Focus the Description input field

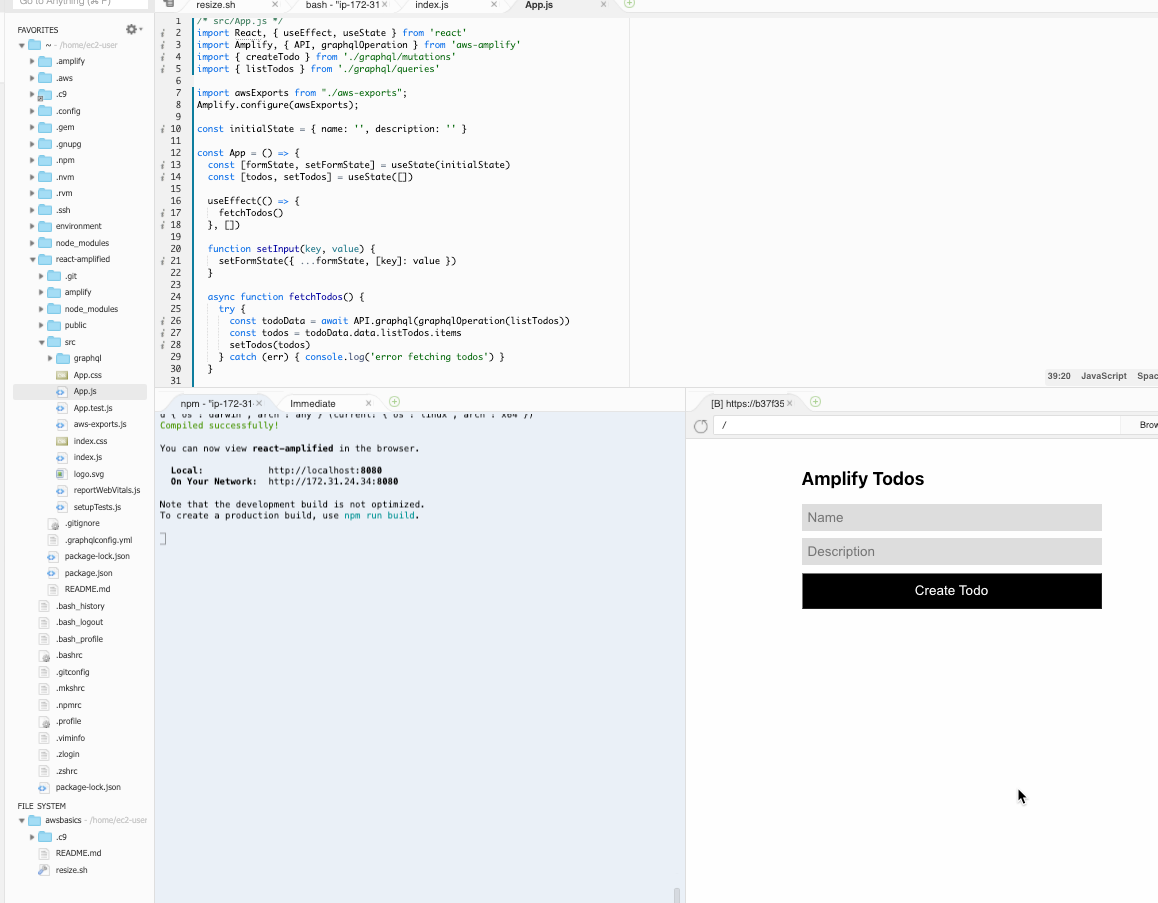951,552
